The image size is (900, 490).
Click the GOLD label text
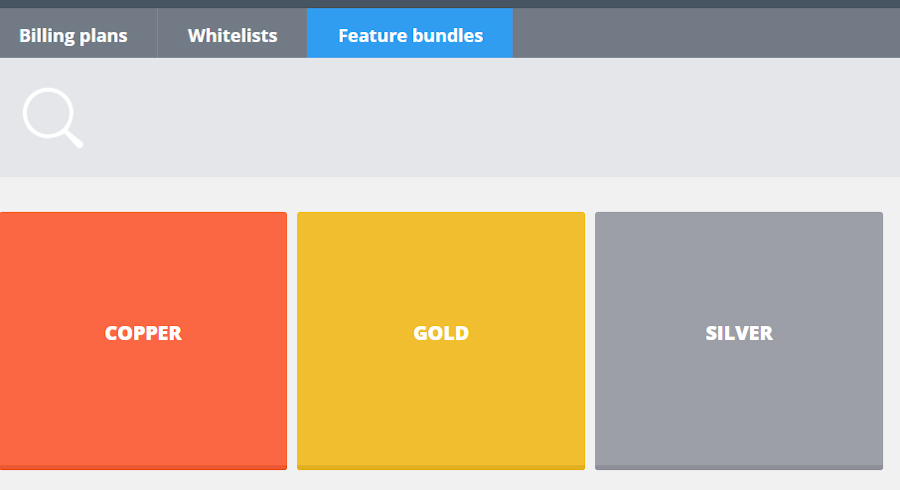[441, 333]
